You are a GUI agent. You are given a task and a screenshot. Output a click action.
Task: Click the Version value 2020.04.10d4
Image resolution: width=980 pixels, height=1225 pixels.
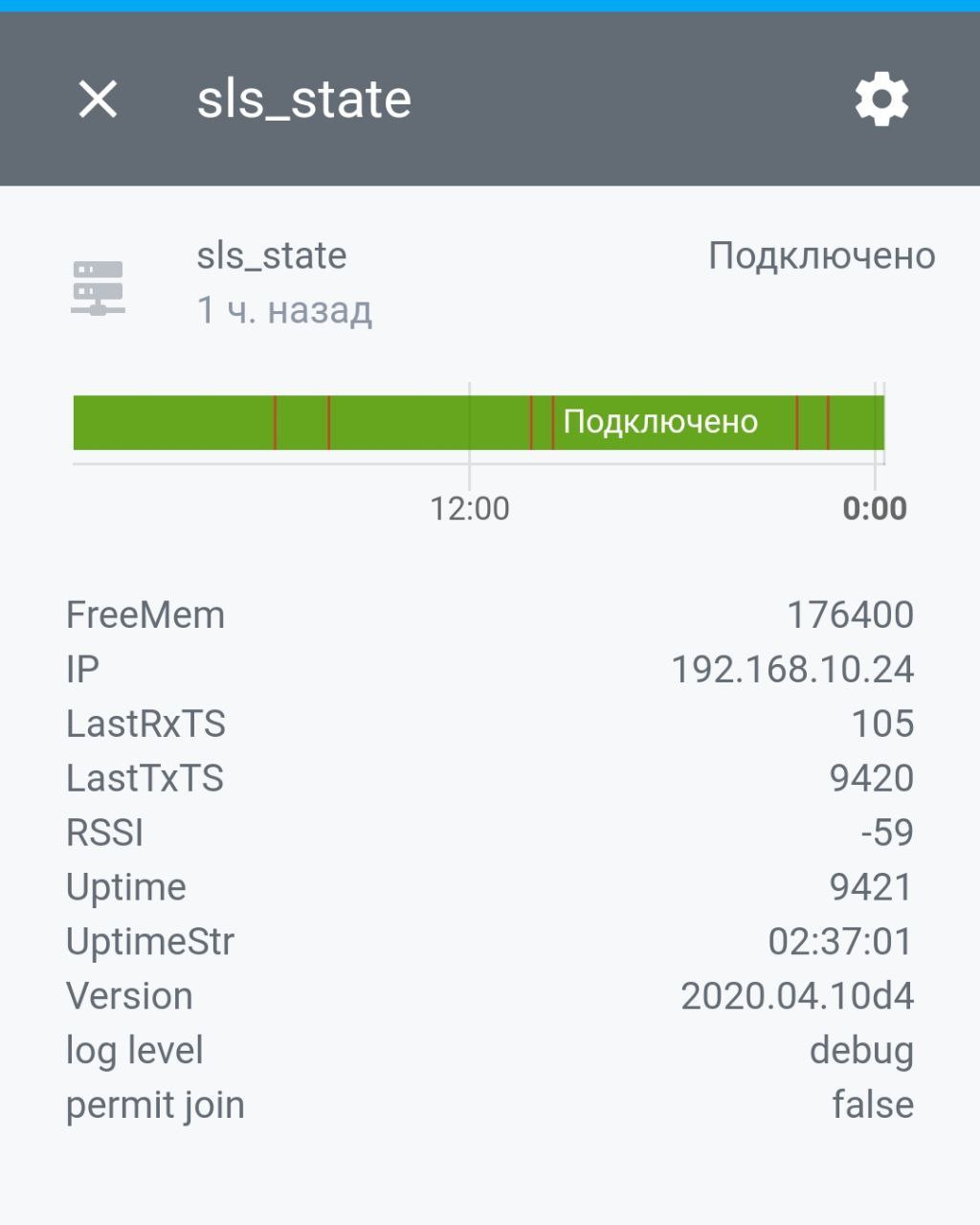(797, 996)
